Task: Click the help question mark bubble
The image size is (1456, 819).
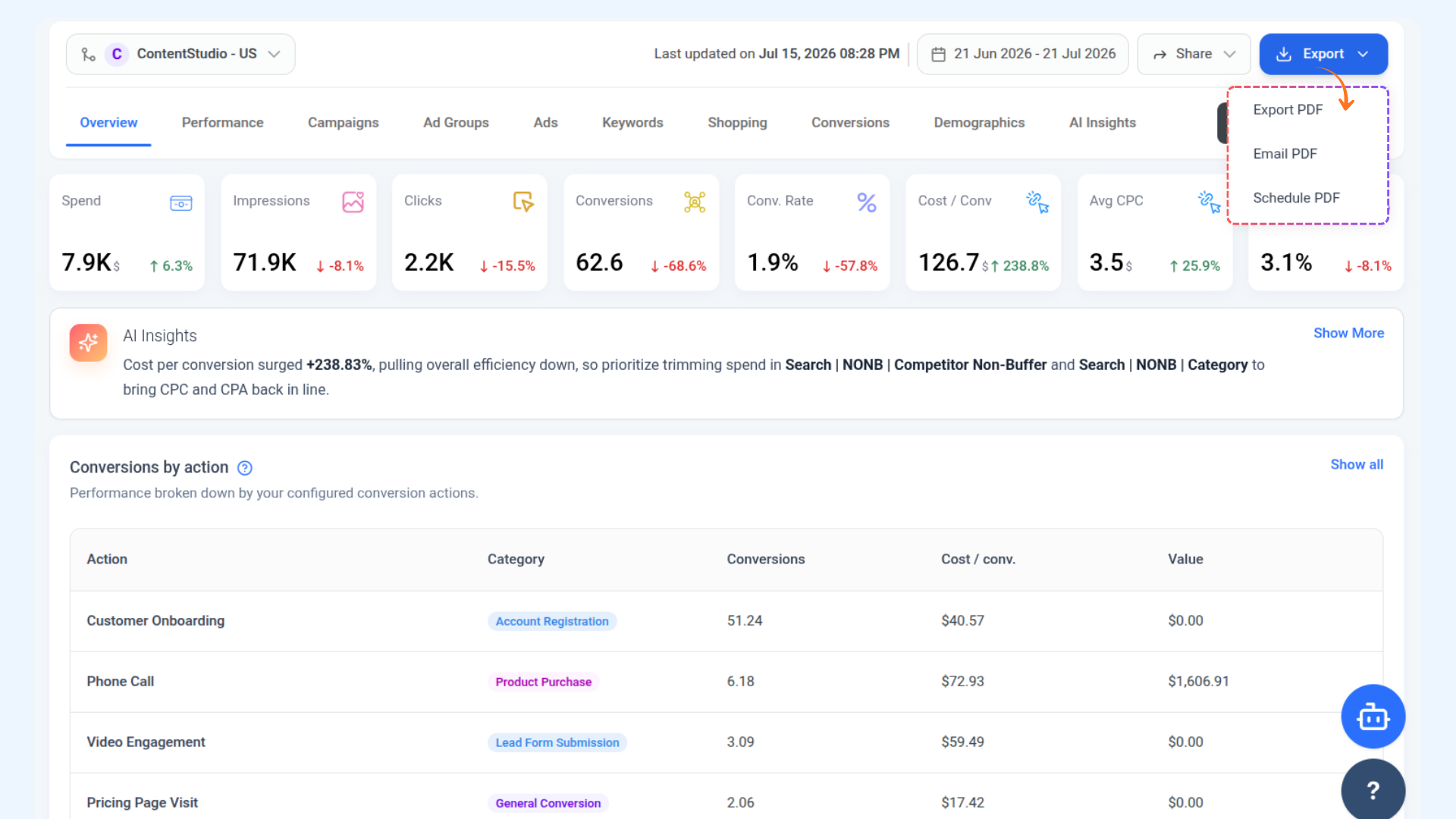Action: [x=1373, y=789]
